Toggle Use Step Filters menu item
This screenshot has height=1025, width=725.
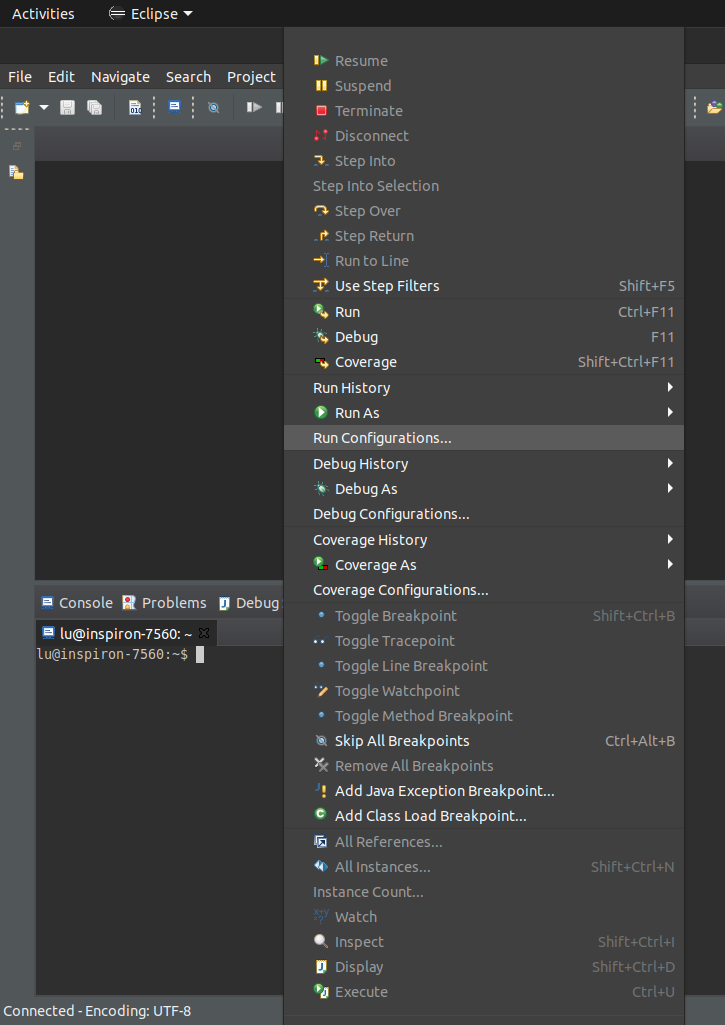point(484,286)
